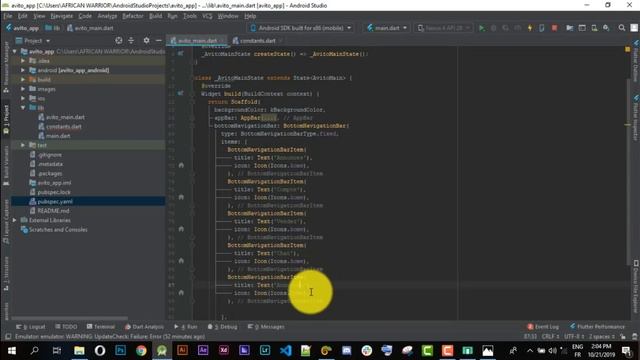Toggle file read-only lock in status bar
The image size is (640, 360).
[x=622, y=337]
